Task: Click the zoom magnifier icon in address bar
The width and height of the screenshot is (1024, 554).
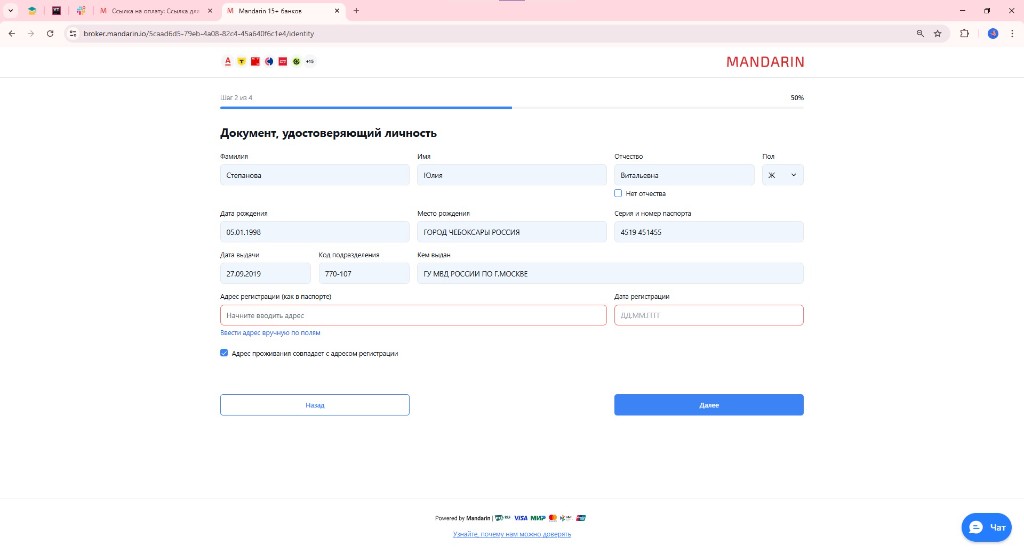Action: (x=920, y=33)
